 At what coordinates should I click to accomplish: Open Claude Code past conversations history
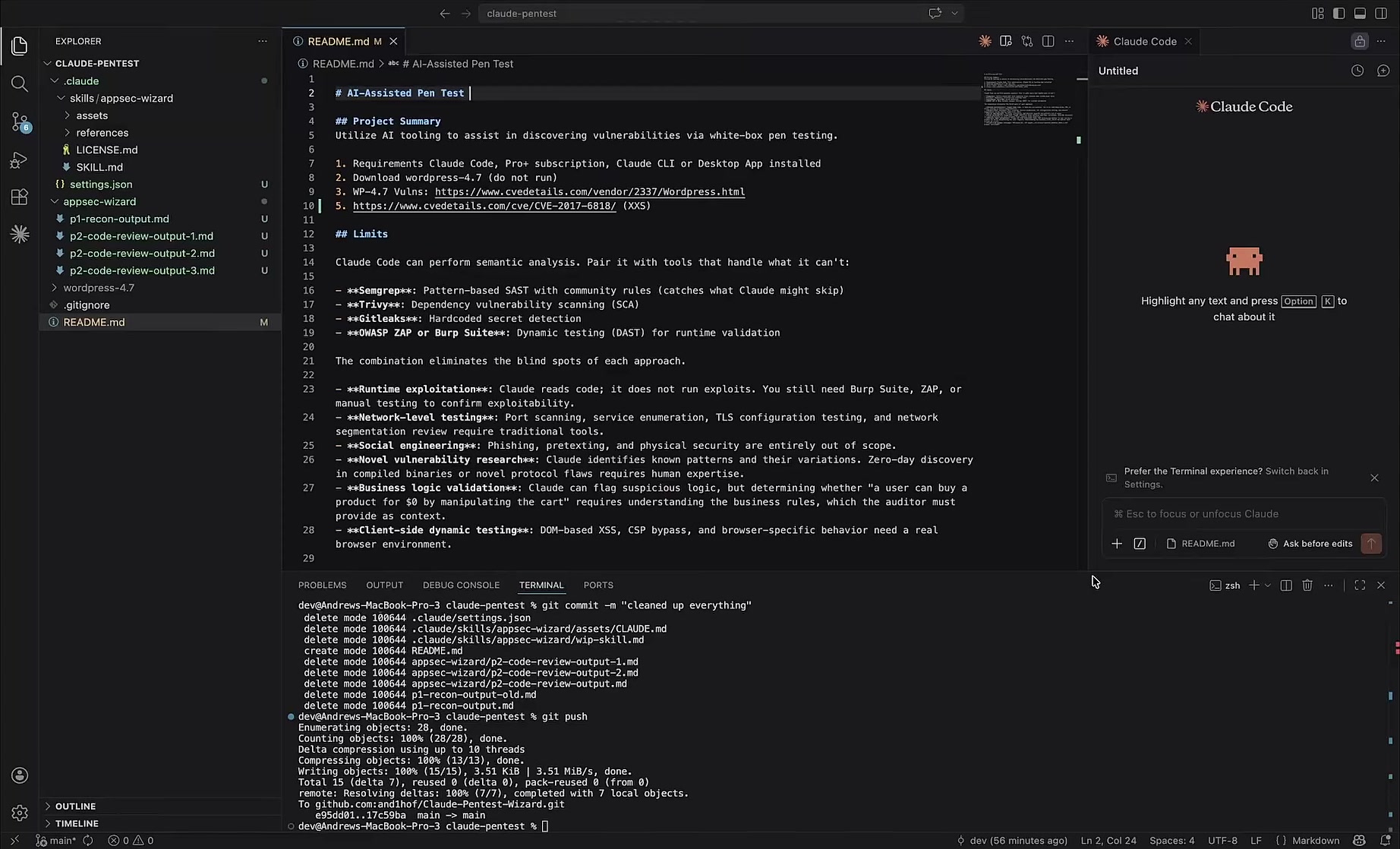(x=1357, y=71)
